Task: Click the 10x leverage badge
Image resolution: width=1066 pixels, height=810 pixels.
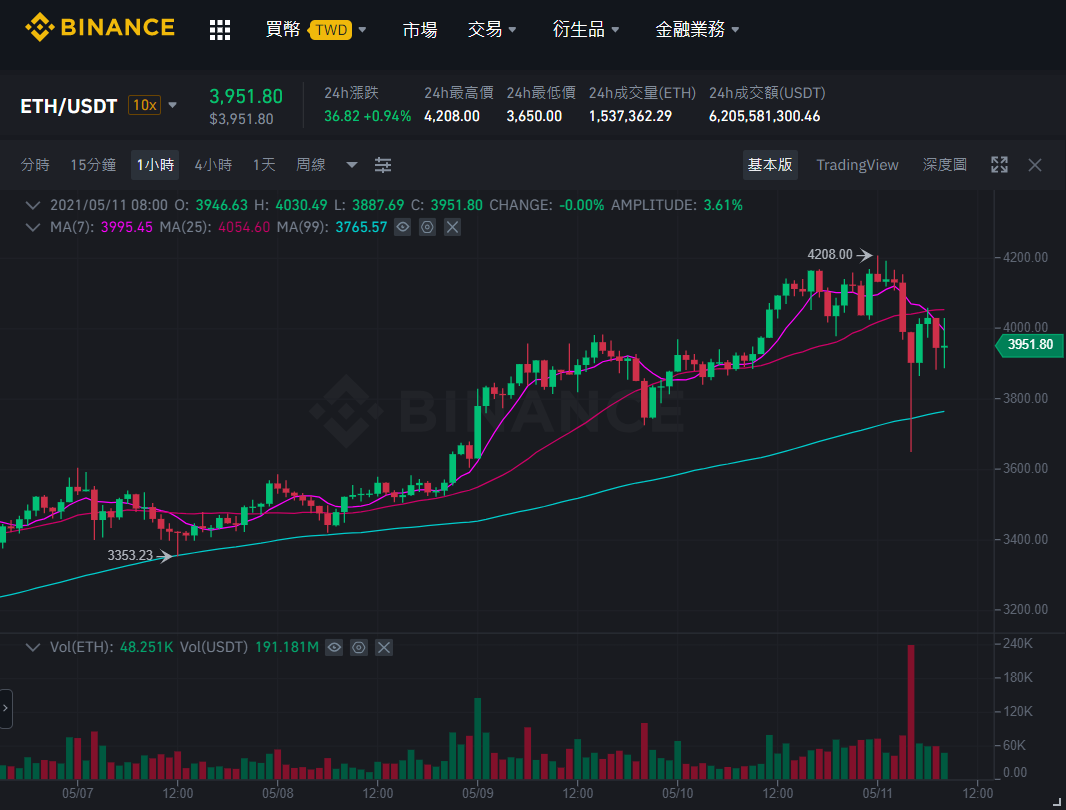Action: (144, 105)
